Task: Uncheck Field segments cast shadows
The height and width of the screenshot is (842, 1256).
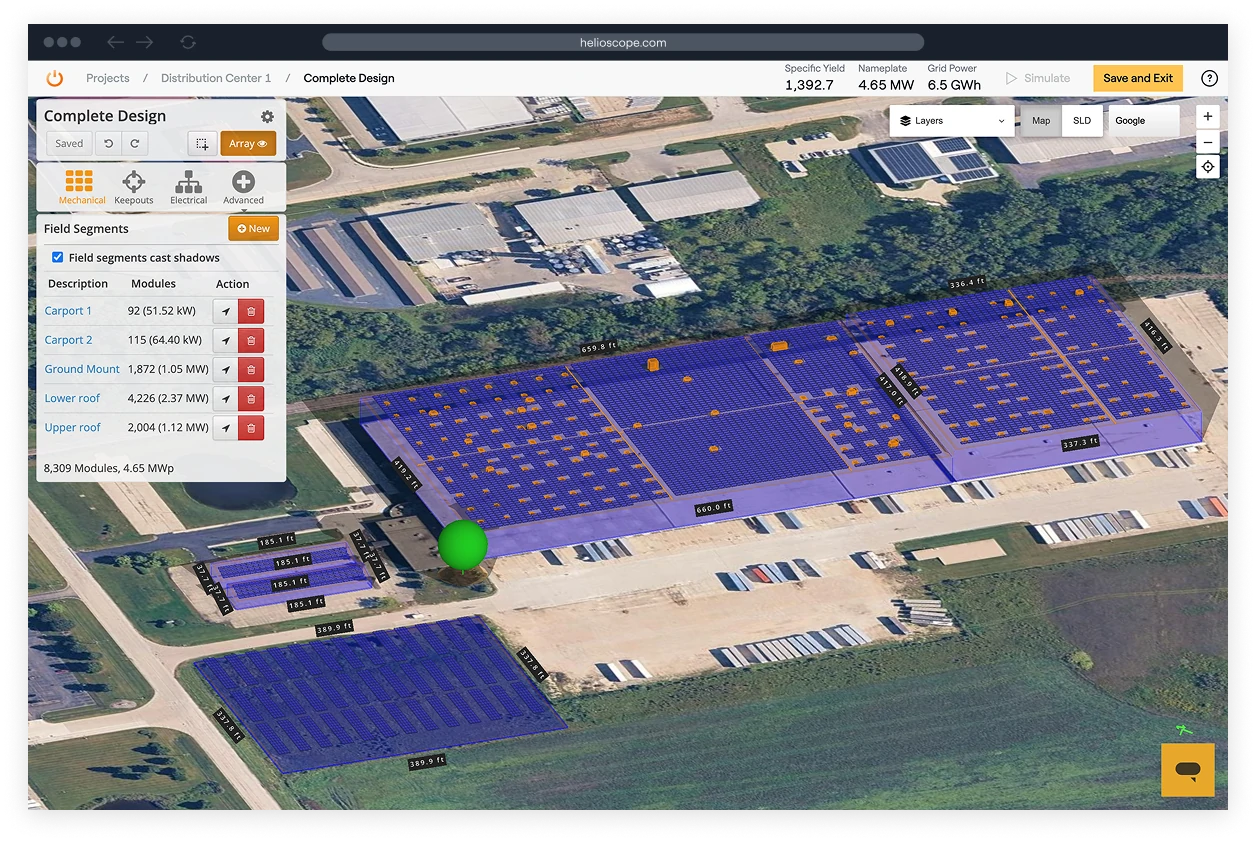Action: [x=57, y=257]
